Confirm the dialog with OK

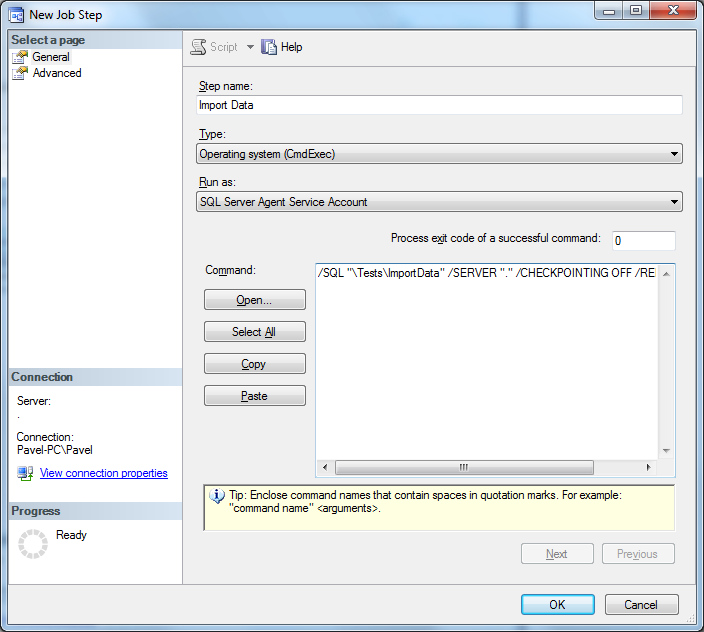pos(557,605)
